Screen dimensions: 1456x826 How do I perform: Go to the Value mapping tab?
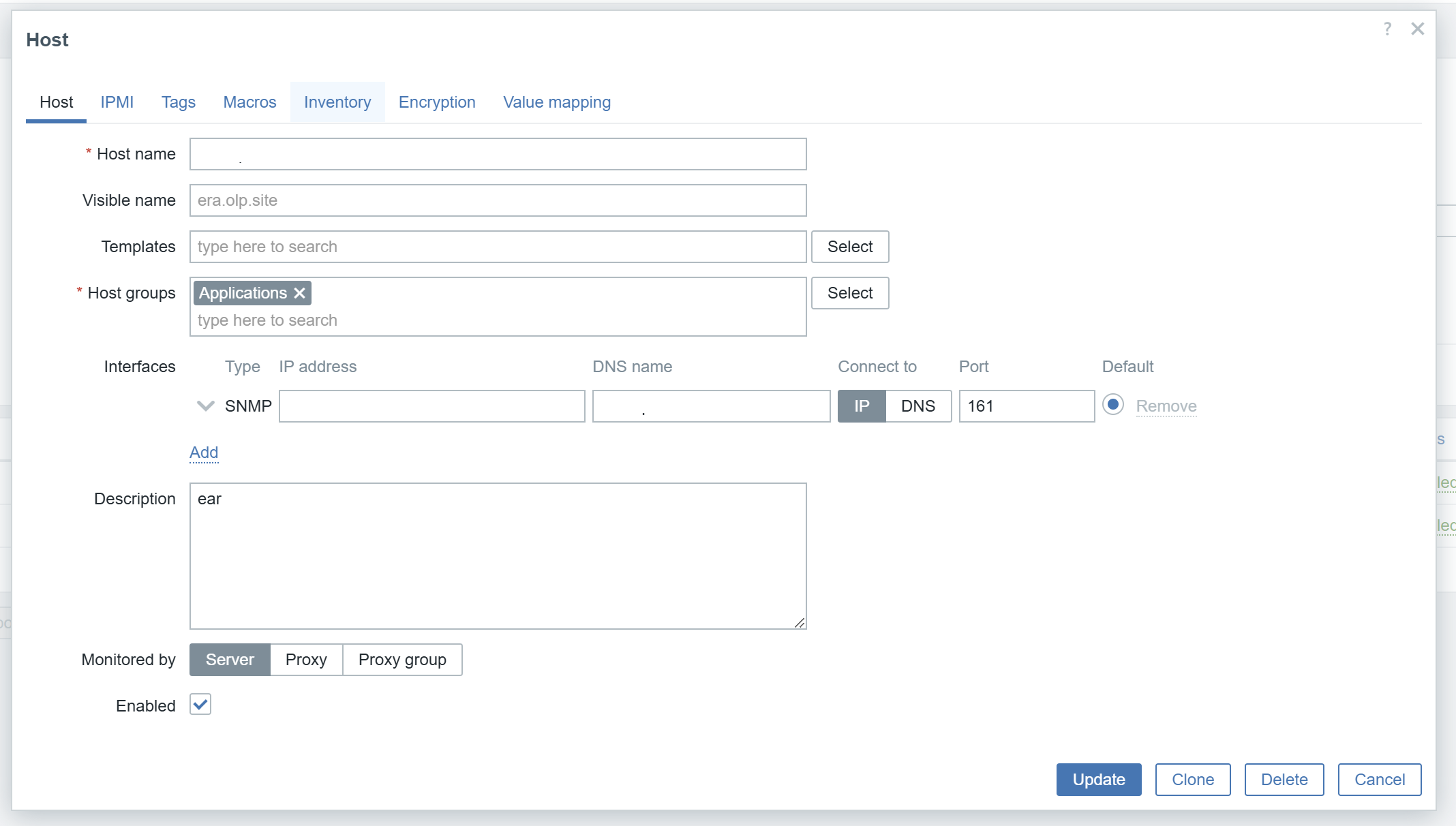[557, 102]
